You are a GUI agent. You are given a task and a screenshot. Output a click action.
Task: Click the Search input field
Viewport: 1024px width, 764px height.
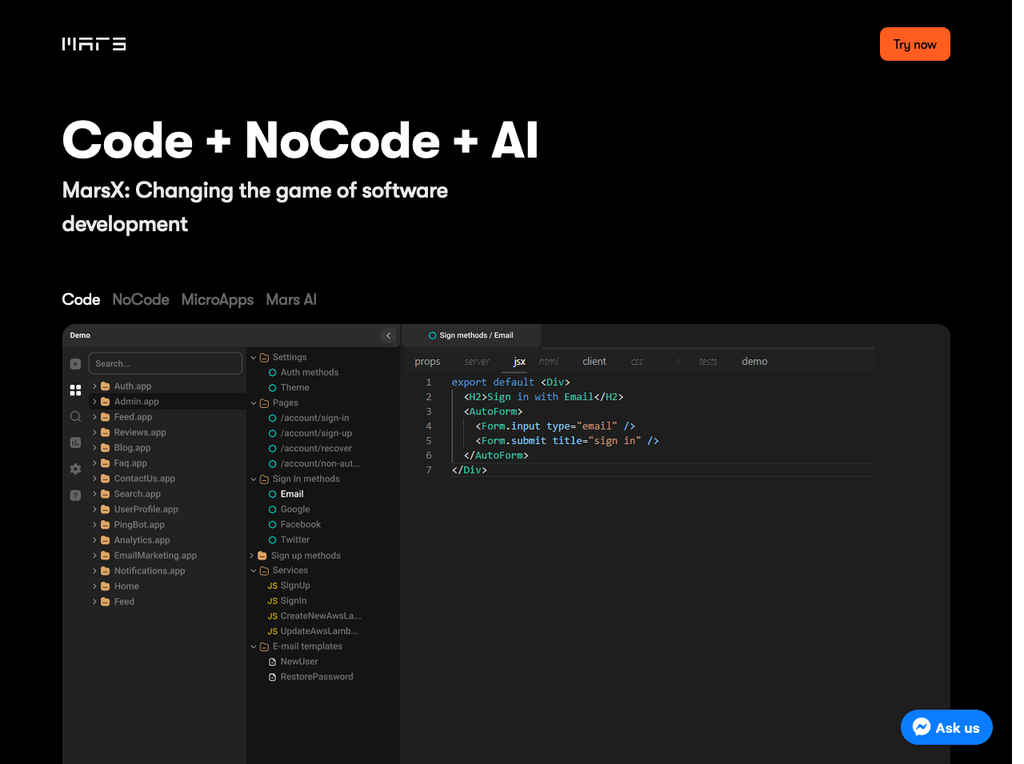click(x=165, y=364)
